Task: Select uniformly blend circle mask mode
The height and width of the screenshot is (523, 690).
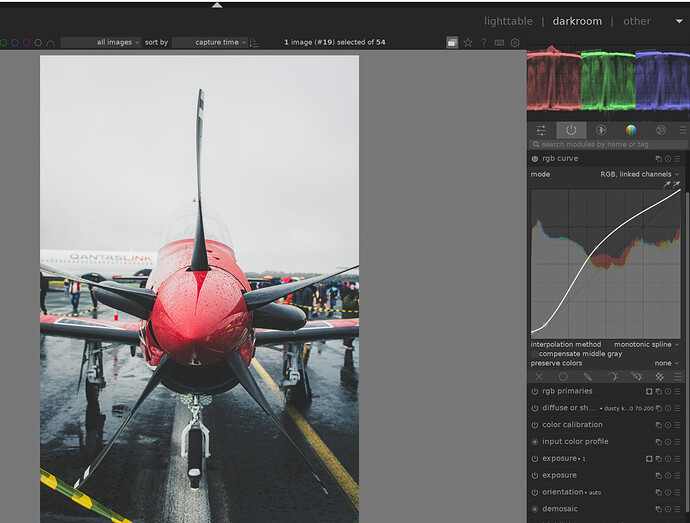Action: 563,377
